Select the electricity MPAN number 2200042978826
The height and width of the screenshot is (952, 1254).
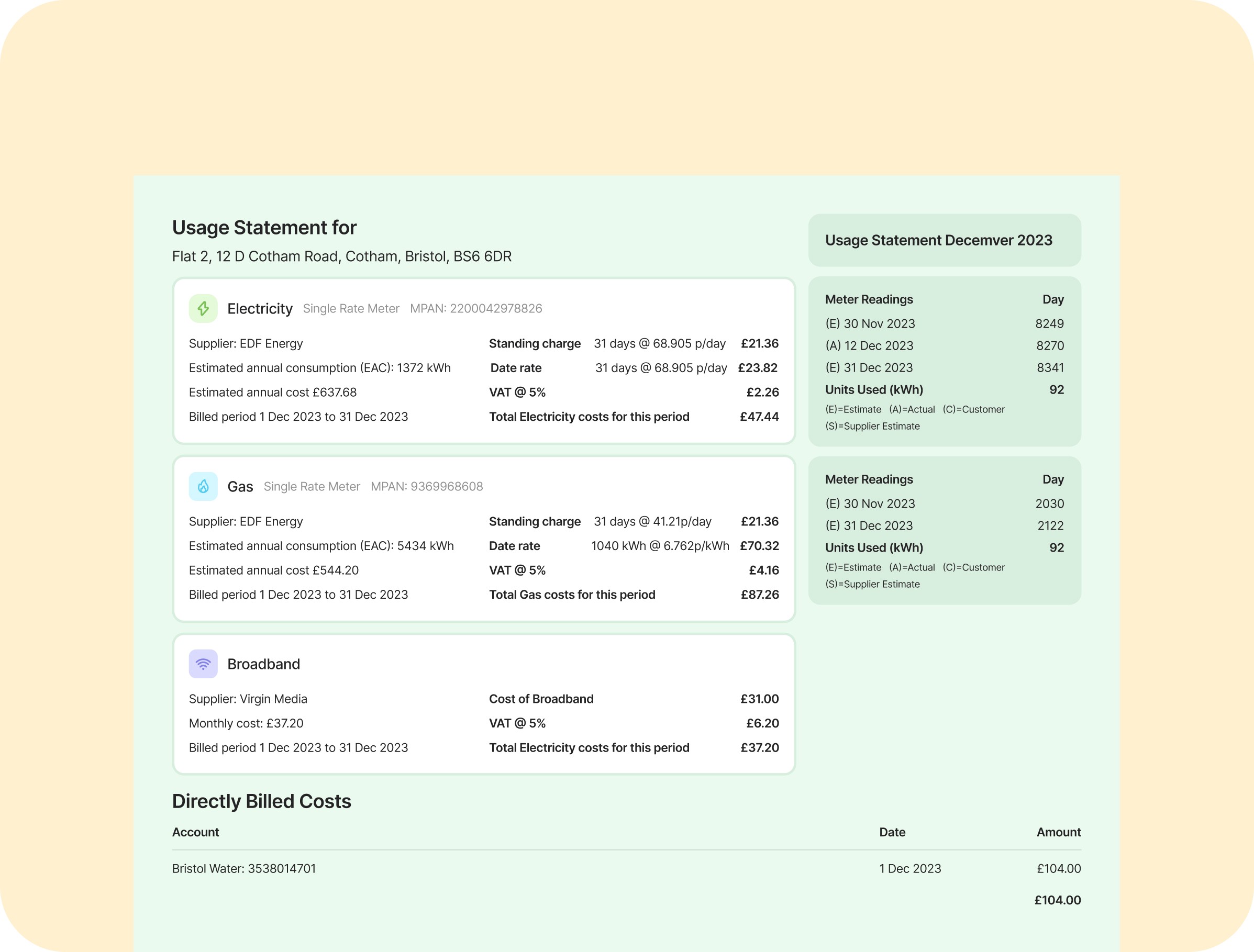coord(495,308)
